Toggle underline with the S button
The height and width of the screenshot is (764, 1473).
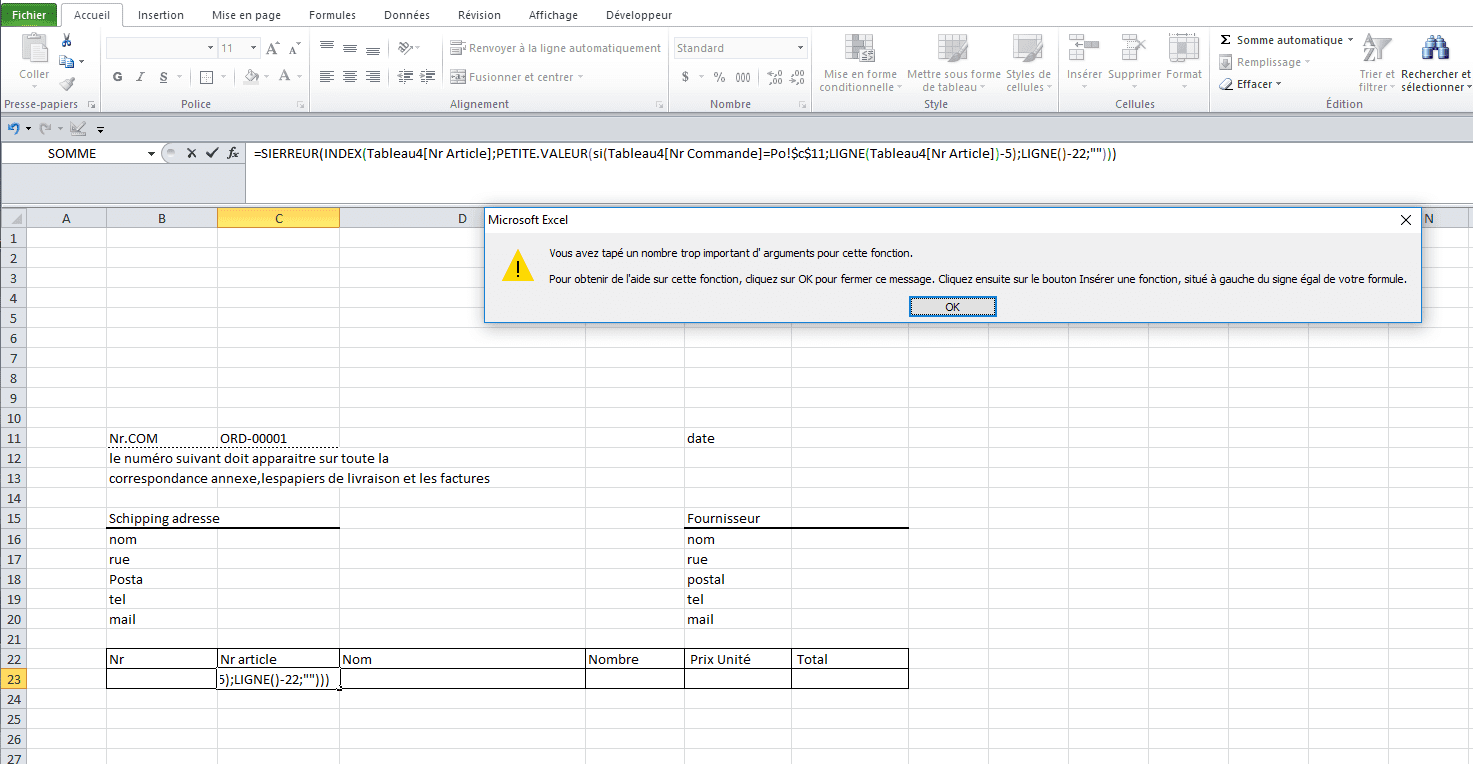(159, 77)
